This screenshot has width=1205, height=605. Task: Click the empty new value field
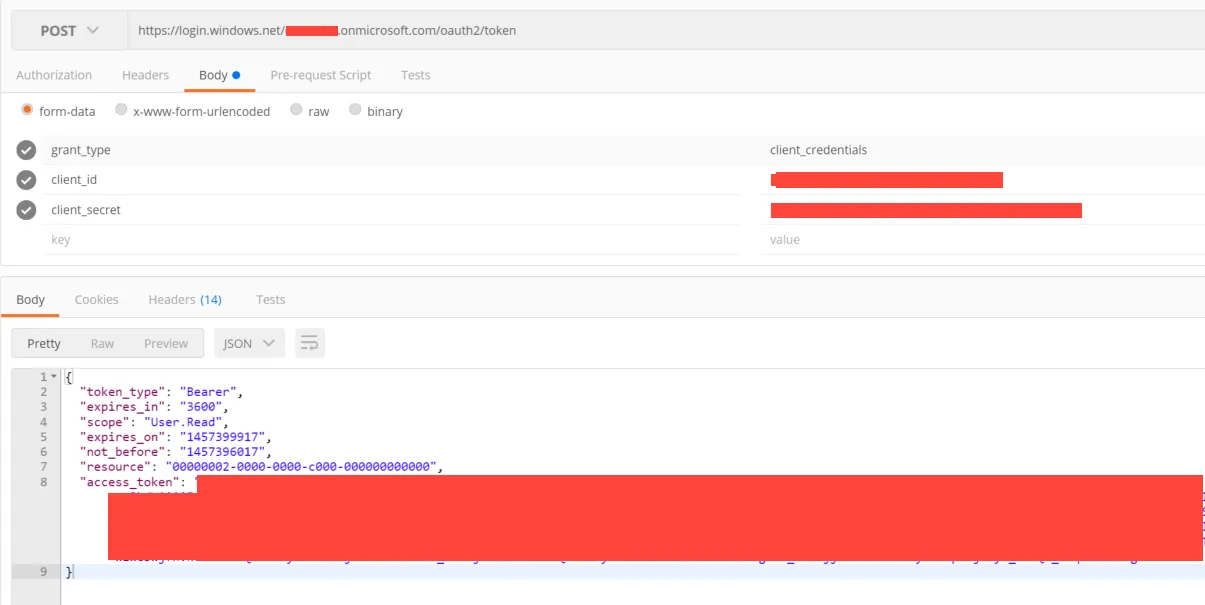pyautogui.click(x=982, y=240)
